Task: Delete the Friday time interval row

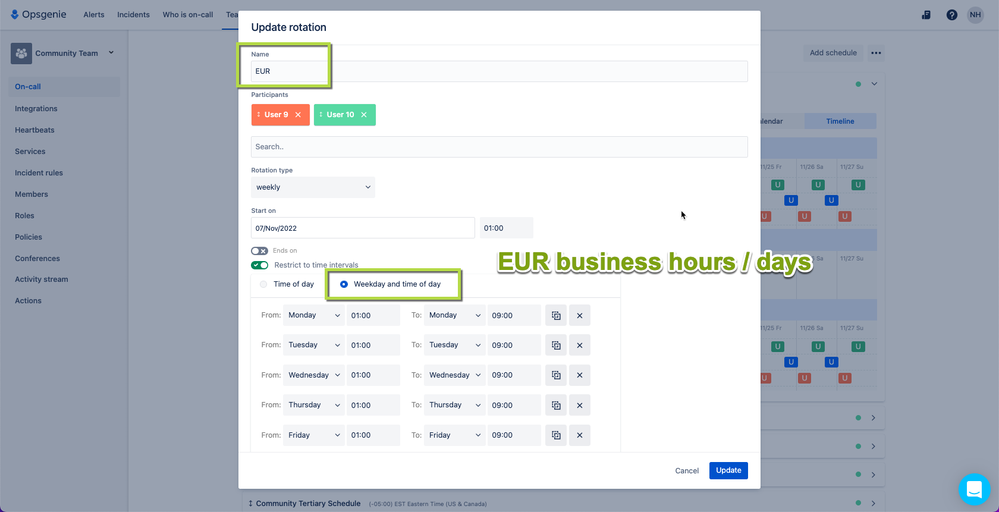Action: [580, 435]
